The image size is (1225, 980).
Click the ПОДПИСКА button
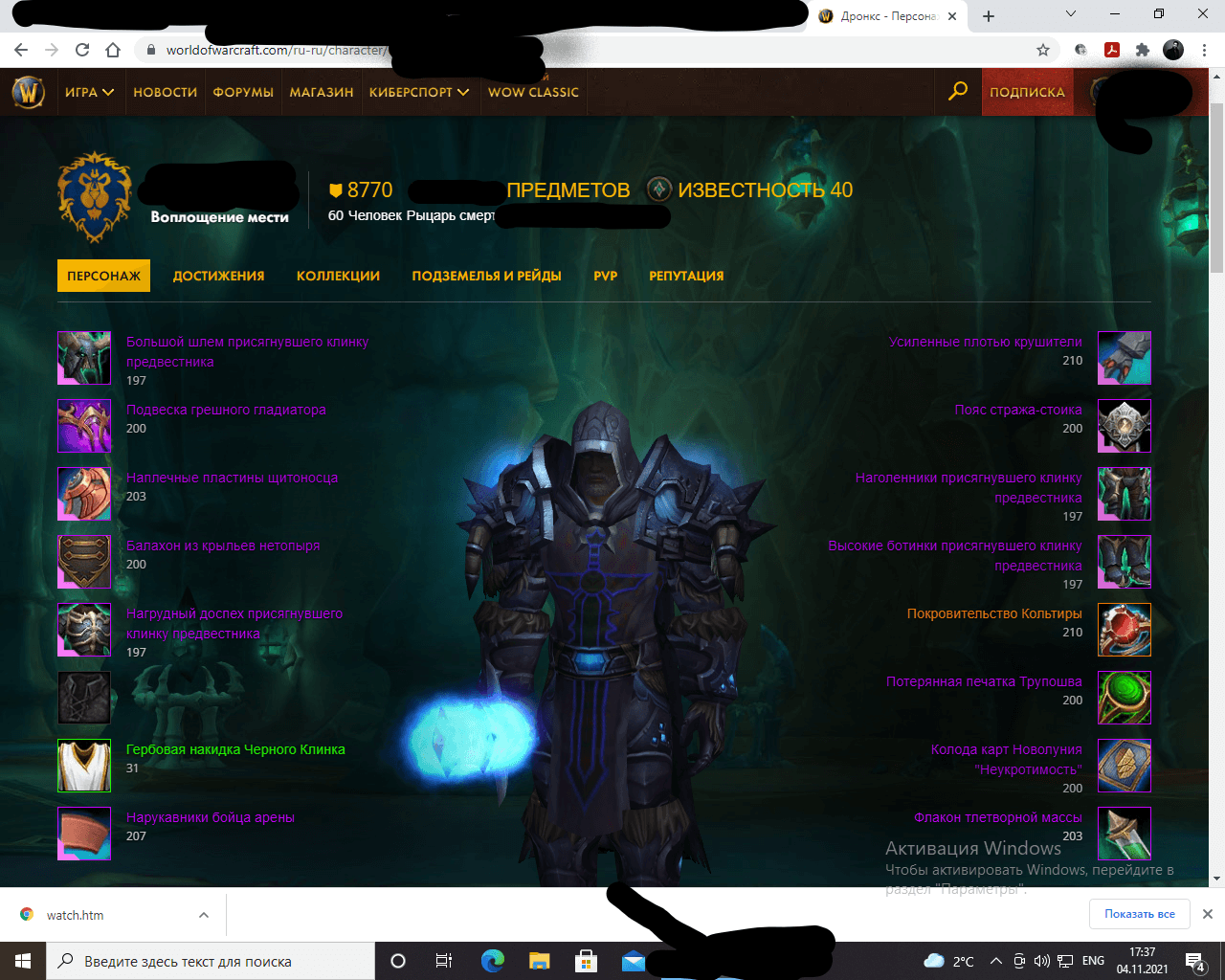pyautogui.click(x=1027, y=92)
